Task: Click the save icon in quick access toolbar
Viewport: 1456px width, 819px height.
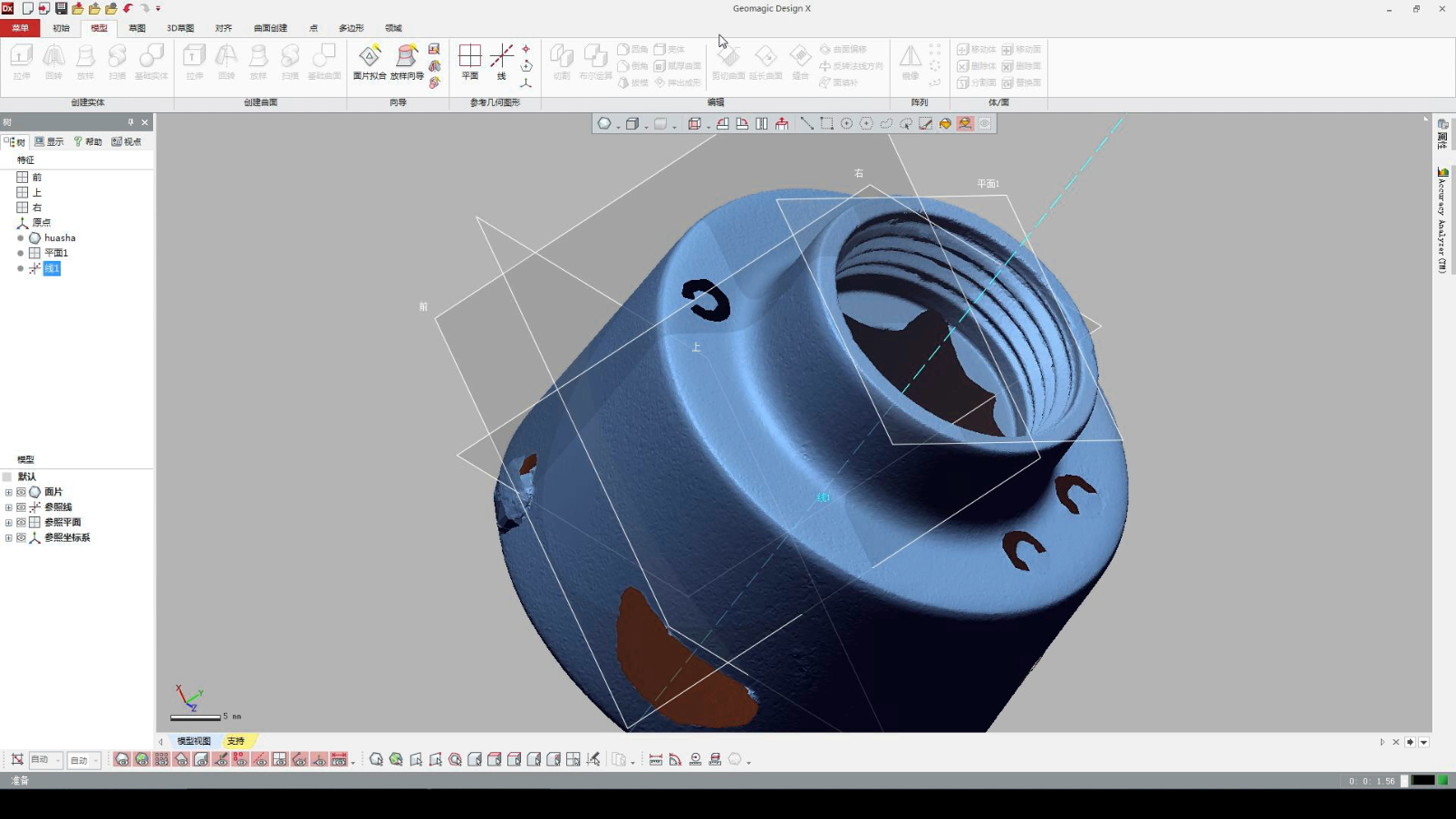Action: pyautogui.click(x=61, y=8)
